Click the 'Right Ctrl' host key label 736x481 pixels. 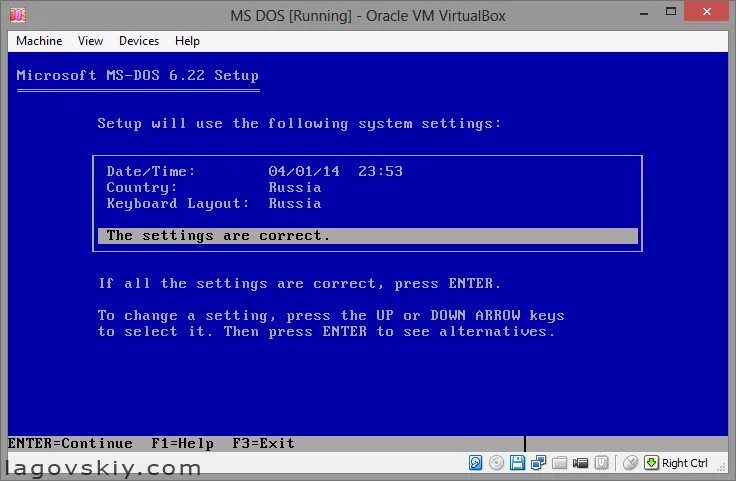[x=684, y=463]
